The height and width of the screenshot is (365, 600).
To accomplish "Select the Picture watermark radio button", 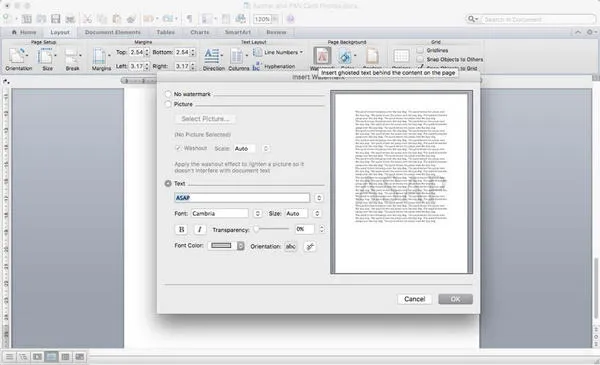I will (168, 104).
